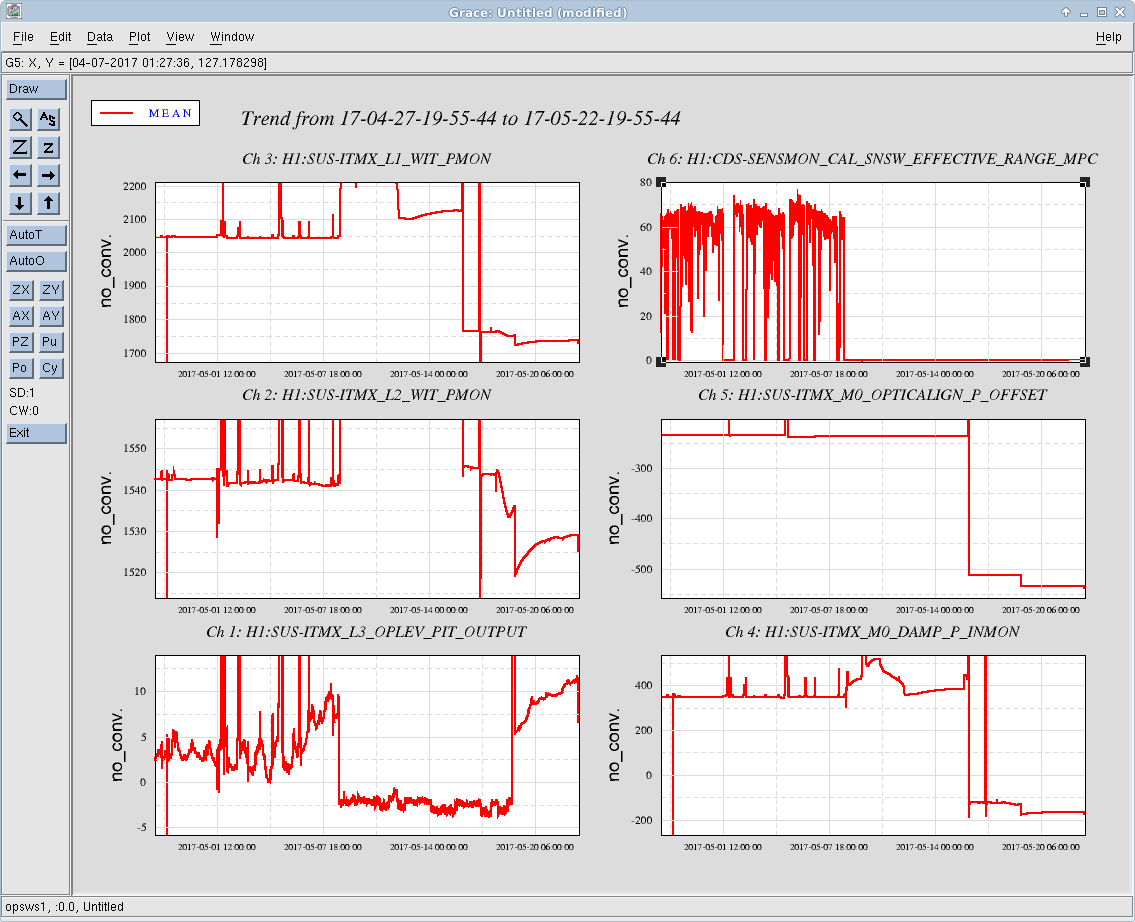Click the large Z zoom-in button
This screenshot has width=1135, height=922.
20,147
